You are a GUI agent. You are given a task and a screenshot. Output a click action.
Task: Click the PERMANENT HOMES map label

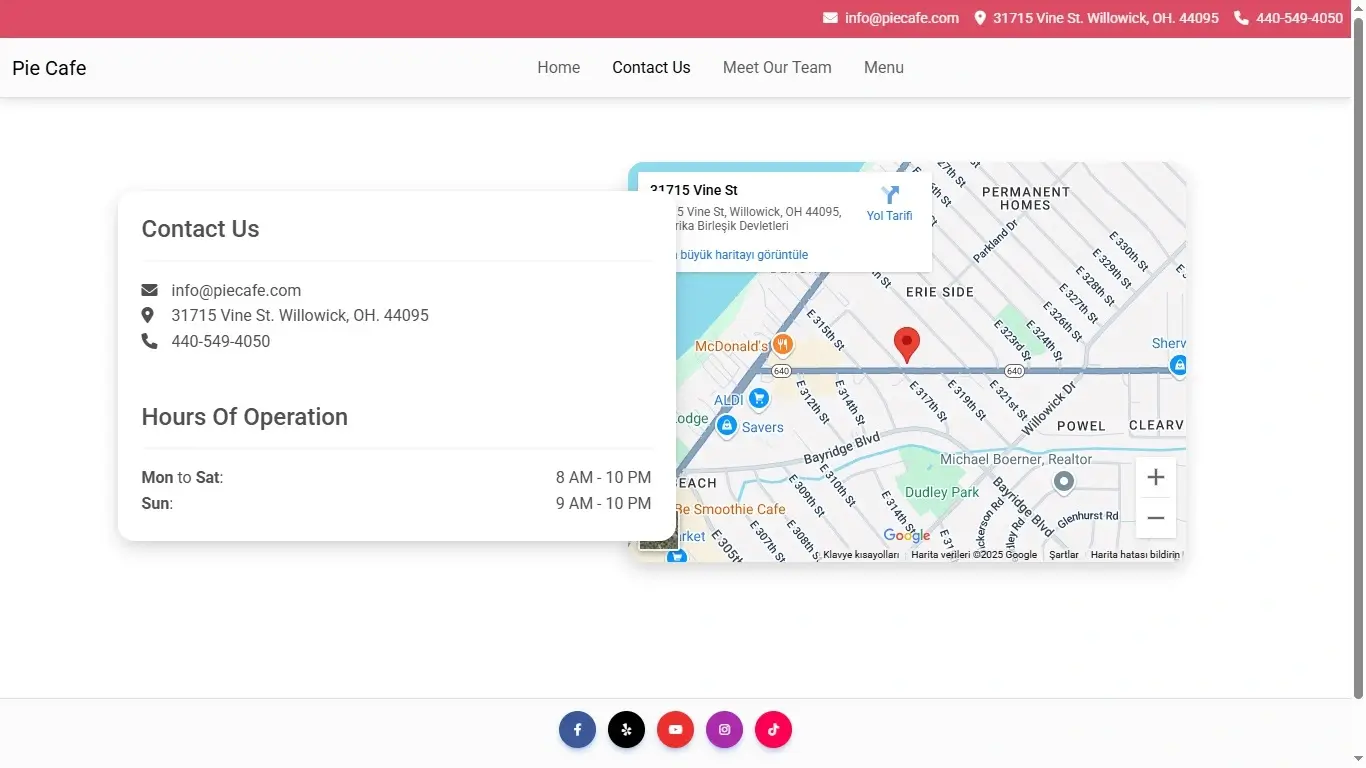click(x=1026, y=198)
